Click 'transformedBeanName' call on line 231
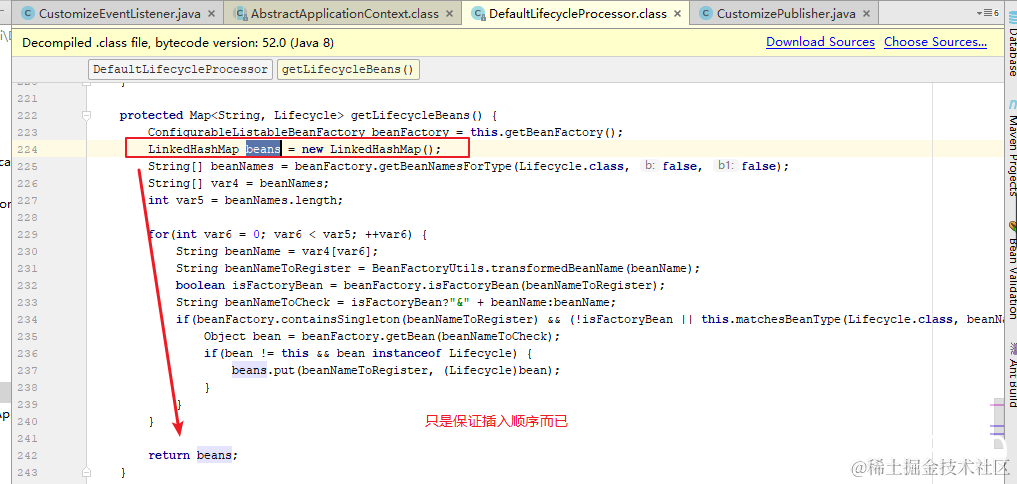 pyautogui.click(x=557, y=268)
